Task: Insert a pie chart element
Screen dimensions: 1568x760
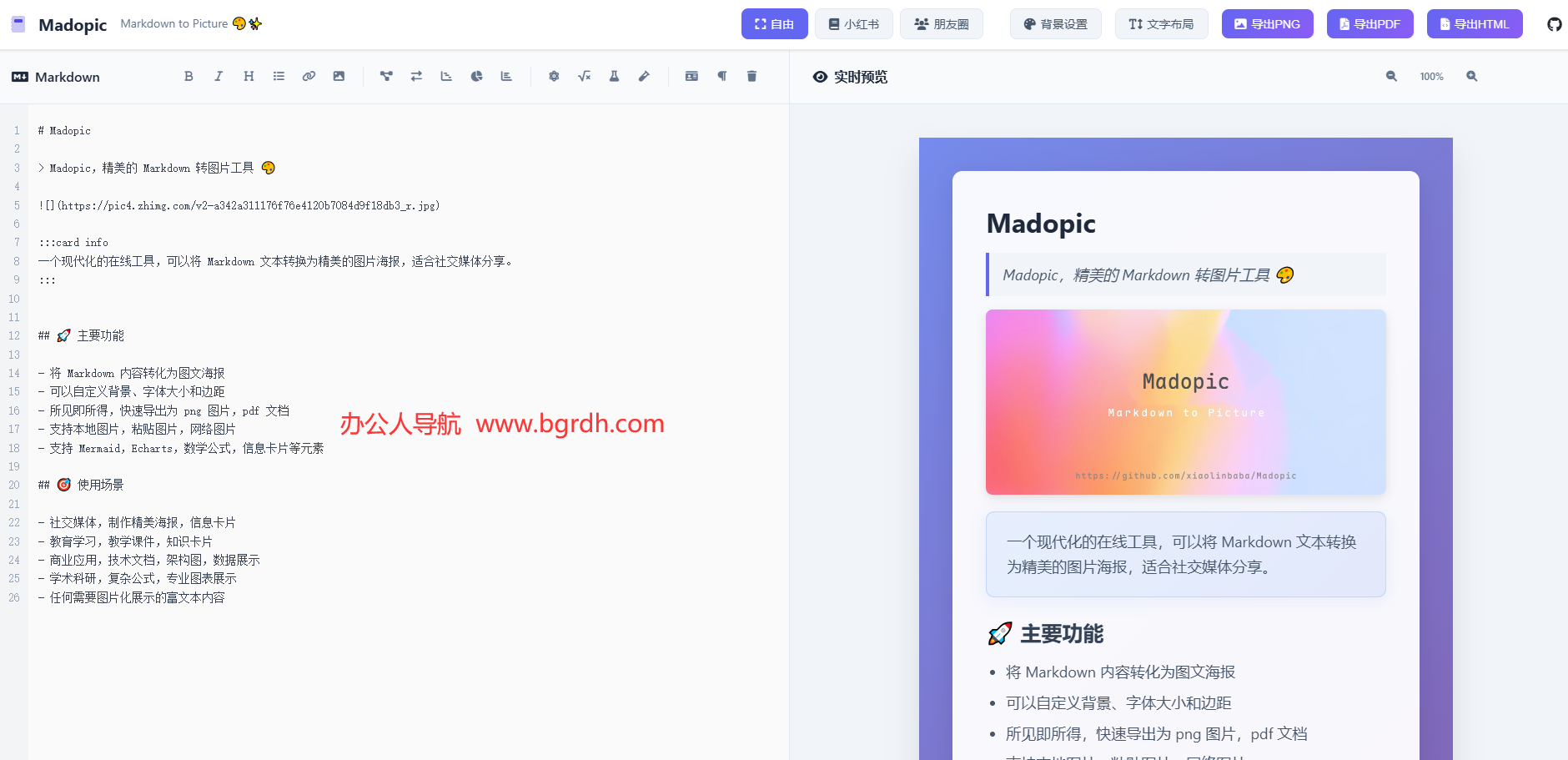Action: [x=475, y=76]
